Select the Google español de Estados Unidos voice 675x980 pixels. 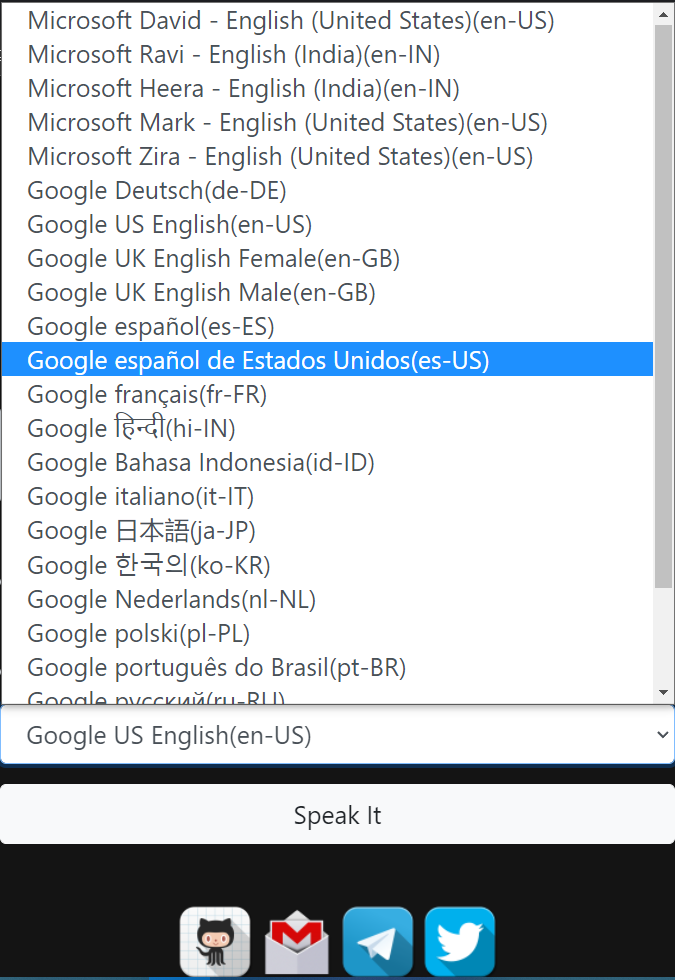coord(260,360)
